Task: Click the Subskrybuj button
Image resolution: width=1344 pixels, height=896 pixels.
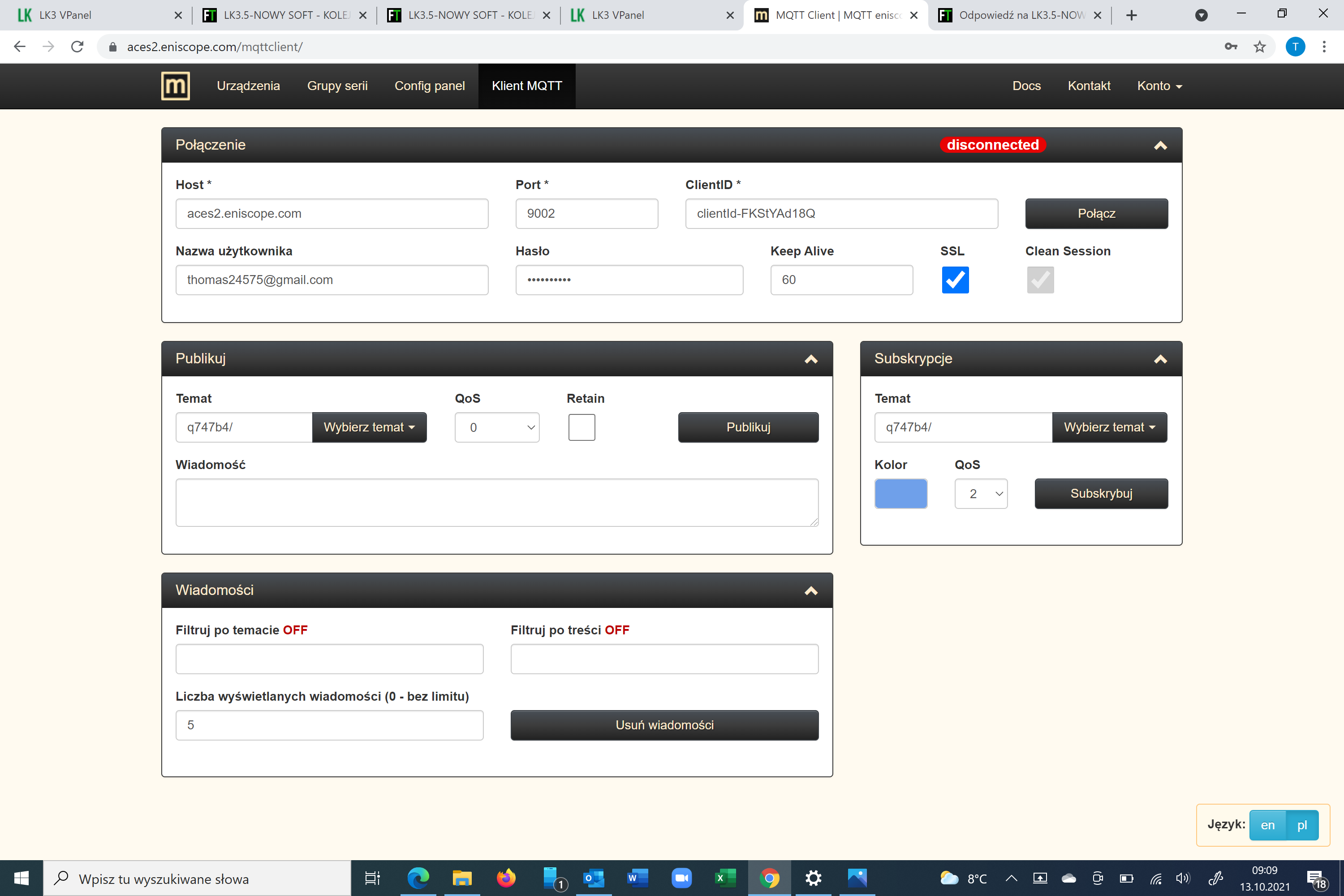Action: [x=1101, y=494]
